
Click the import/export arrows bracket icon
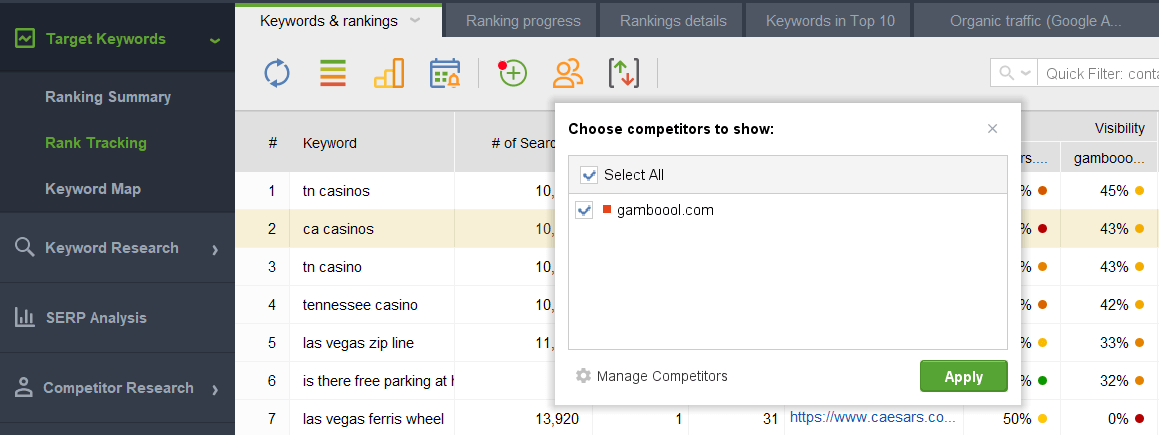click(624, 74)
